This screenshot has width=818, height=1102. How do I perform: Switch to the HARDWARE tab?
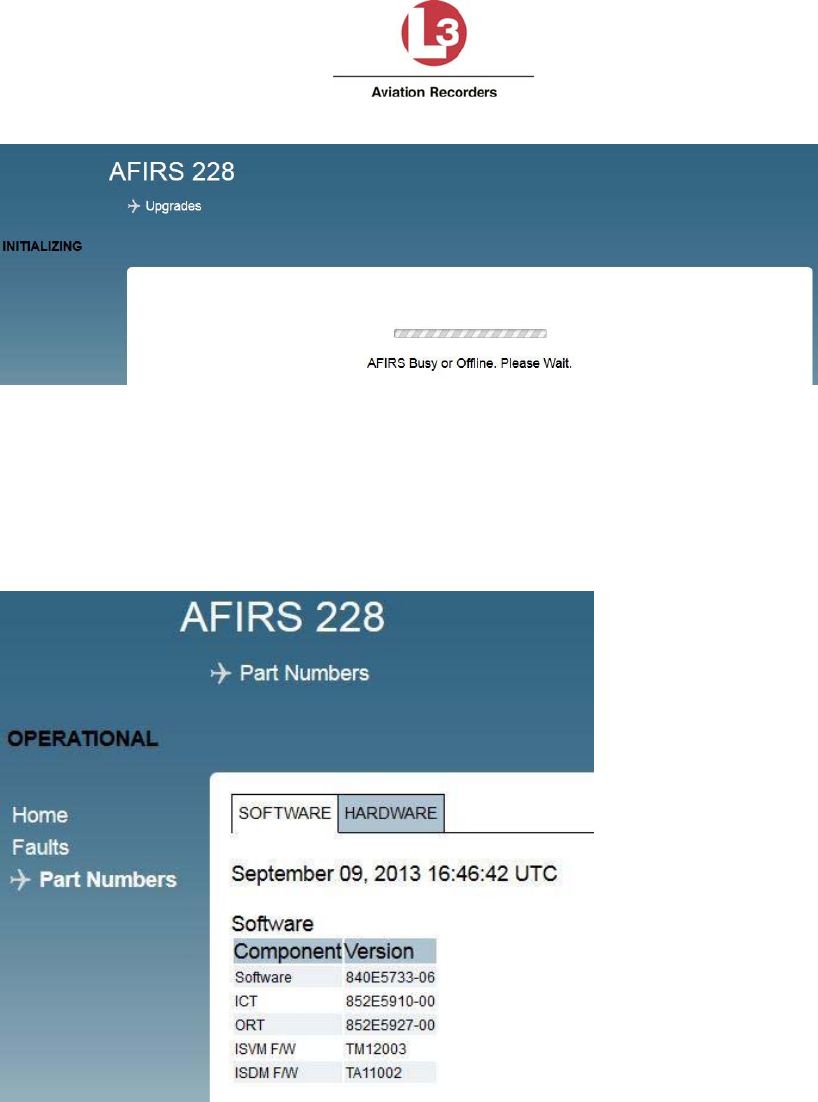pos(391,813)
